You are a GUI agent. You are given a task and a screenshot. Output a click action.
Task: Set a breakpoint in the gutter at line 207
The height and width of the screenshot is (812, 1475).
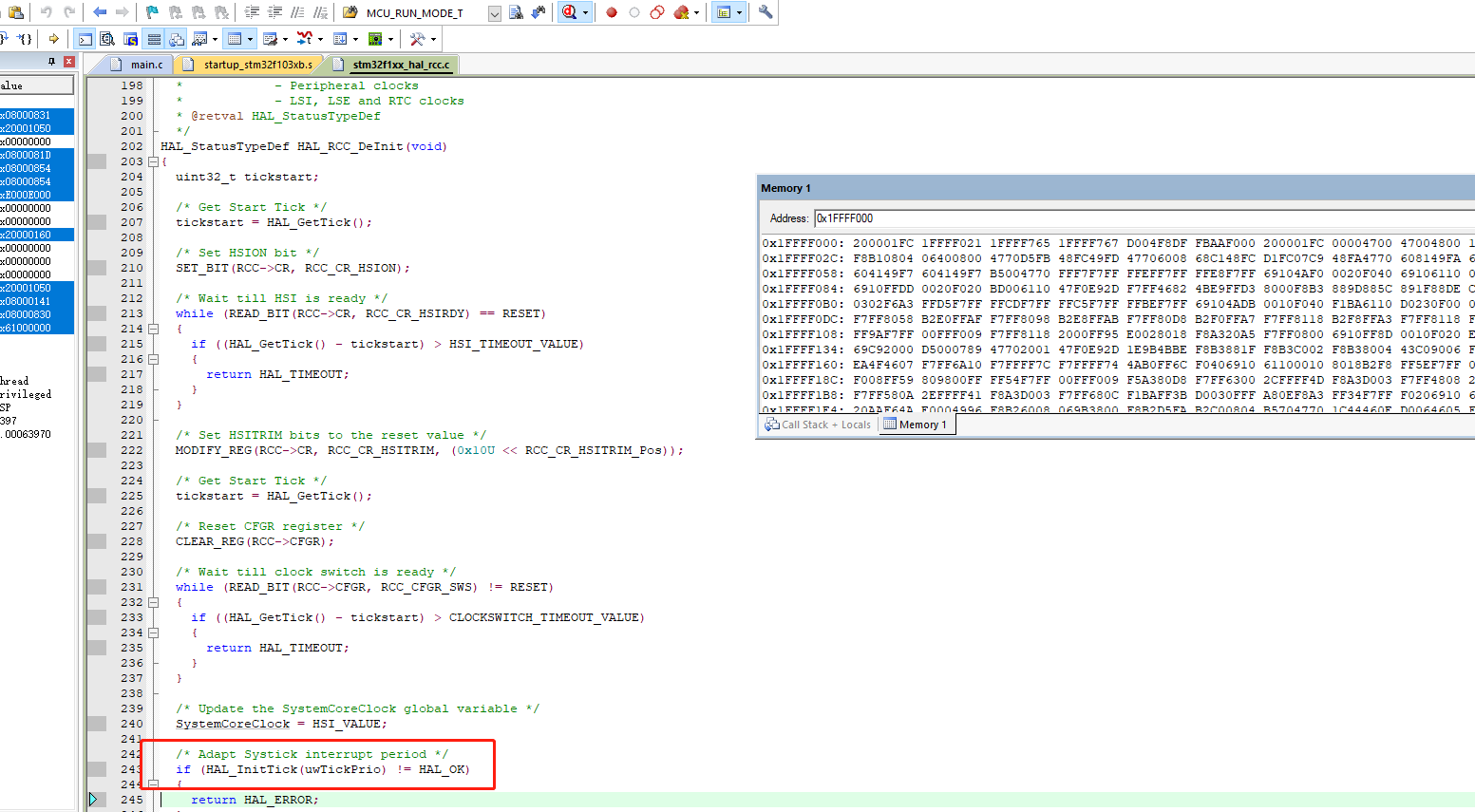(97, 222)
